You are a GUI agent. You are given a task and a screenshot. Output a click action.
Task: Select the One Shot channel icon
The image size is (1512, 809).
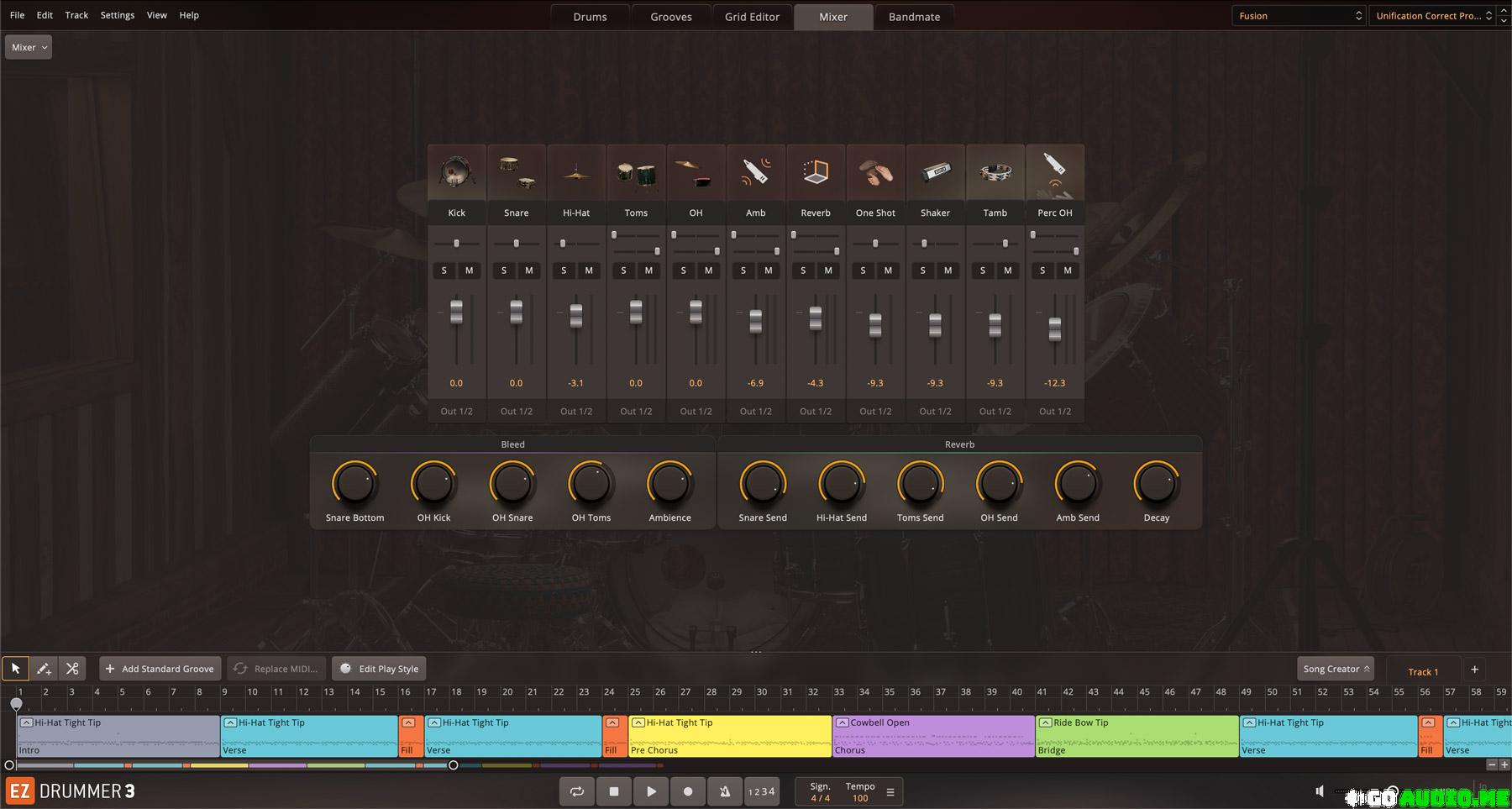pos(875,172)
